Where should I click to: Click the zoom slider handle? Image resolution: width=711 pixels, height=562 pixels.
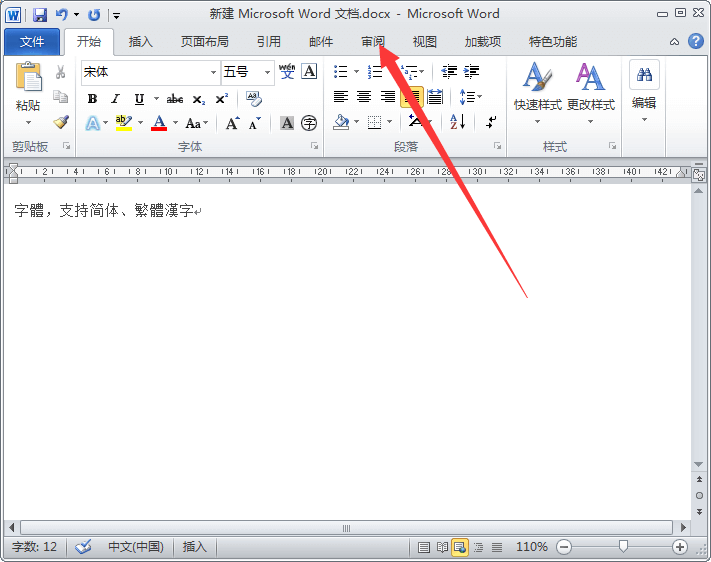(623, 547)
